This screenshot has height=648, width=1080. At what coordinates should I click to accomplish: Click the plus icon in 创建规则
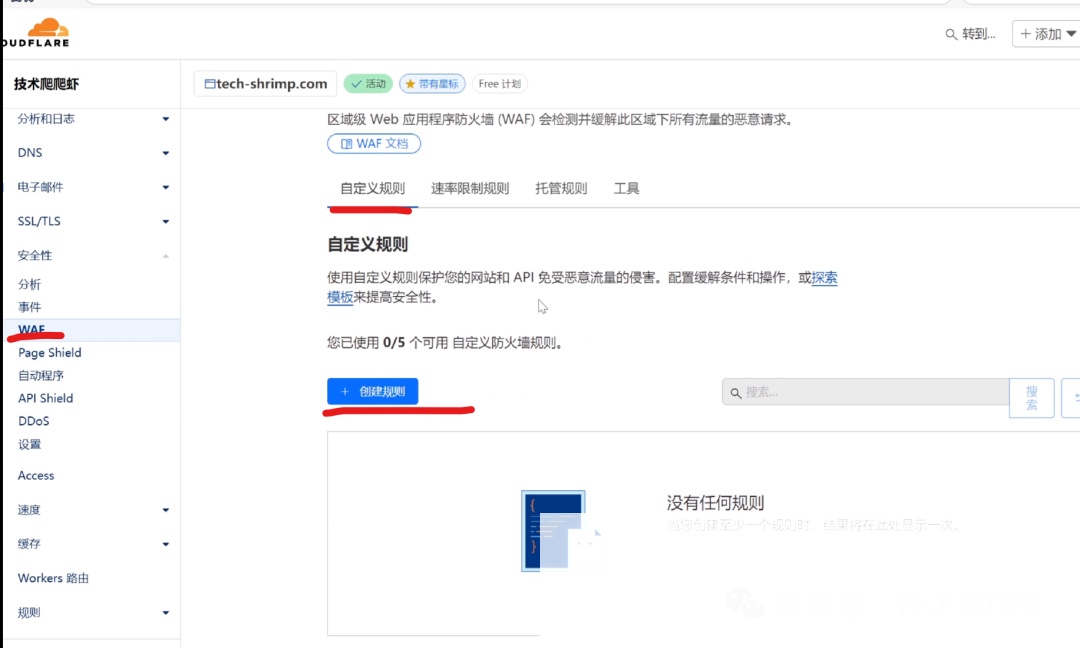[345, 391]
